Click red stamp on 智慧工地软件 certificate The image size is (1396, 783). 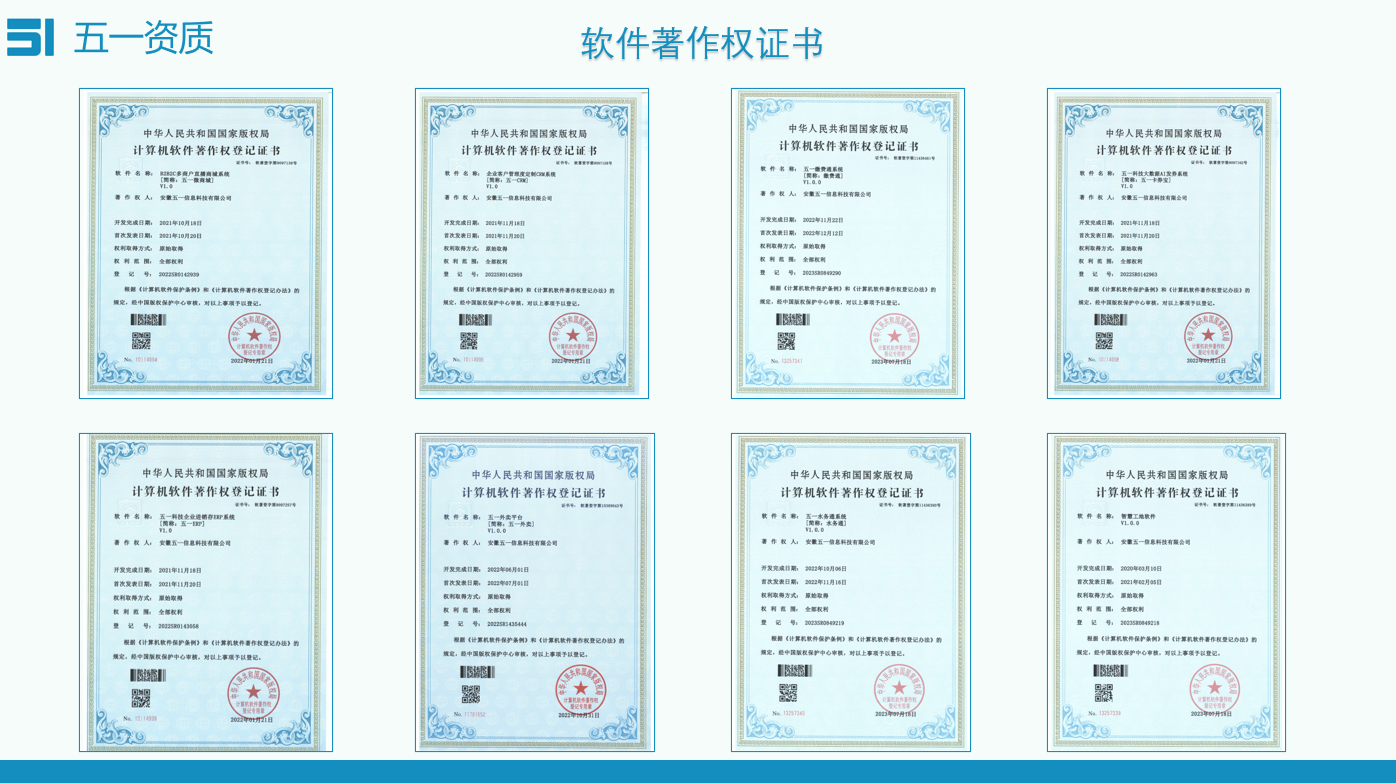coord(1213,690)
